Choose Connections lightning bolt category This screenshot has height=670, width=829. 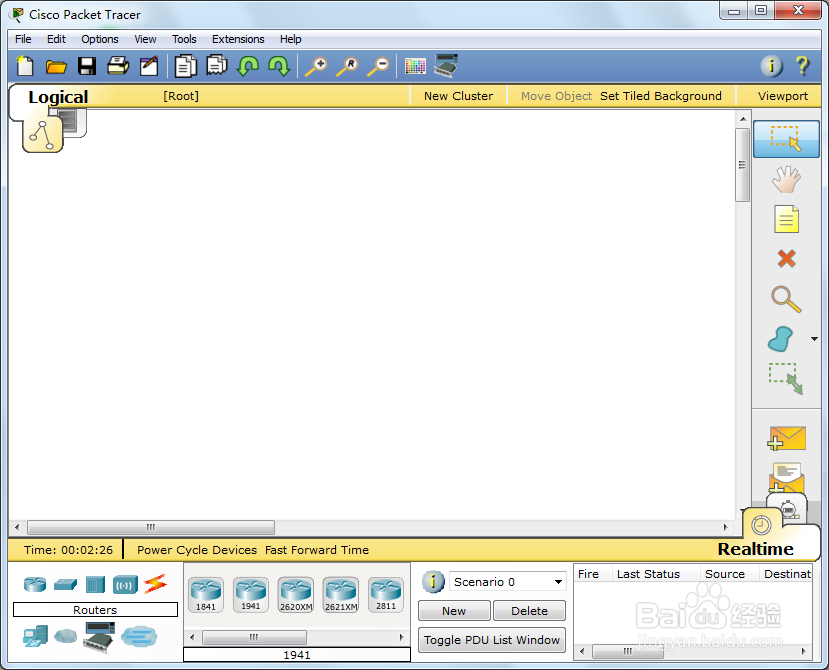155,584
